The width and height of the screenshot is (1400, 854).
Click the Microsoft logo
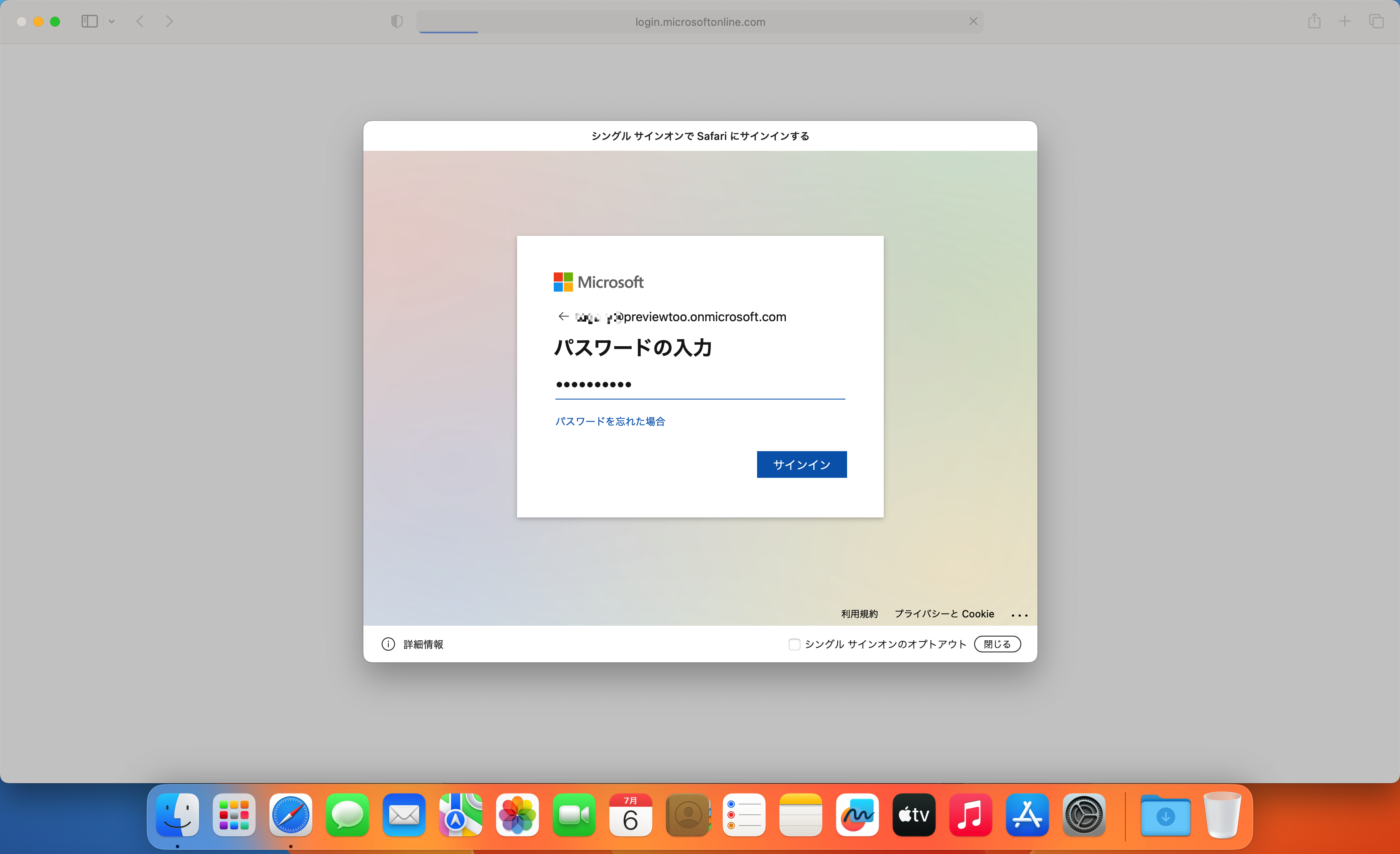598,282
